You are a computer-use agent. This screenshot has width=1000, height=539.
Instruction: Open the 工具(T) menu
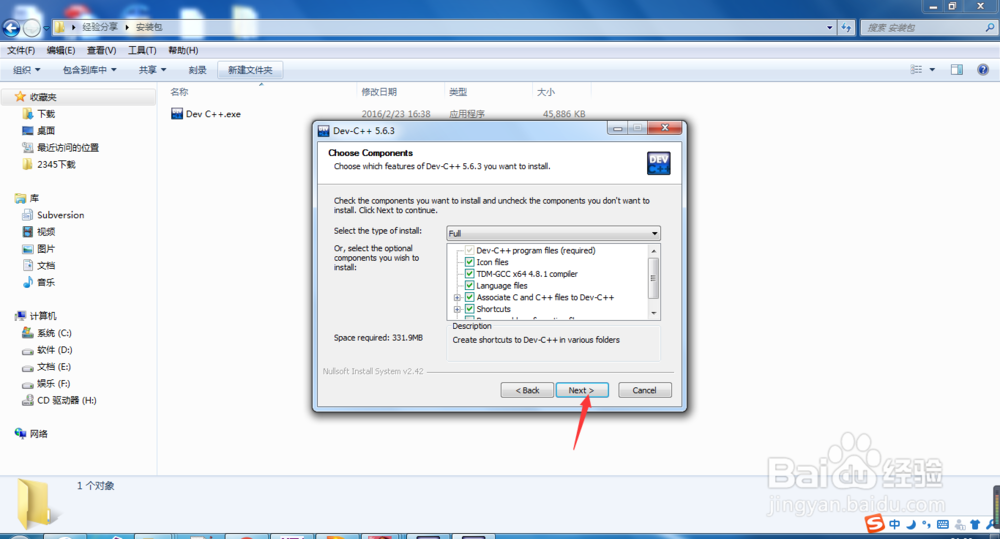[x=142, y=50]
